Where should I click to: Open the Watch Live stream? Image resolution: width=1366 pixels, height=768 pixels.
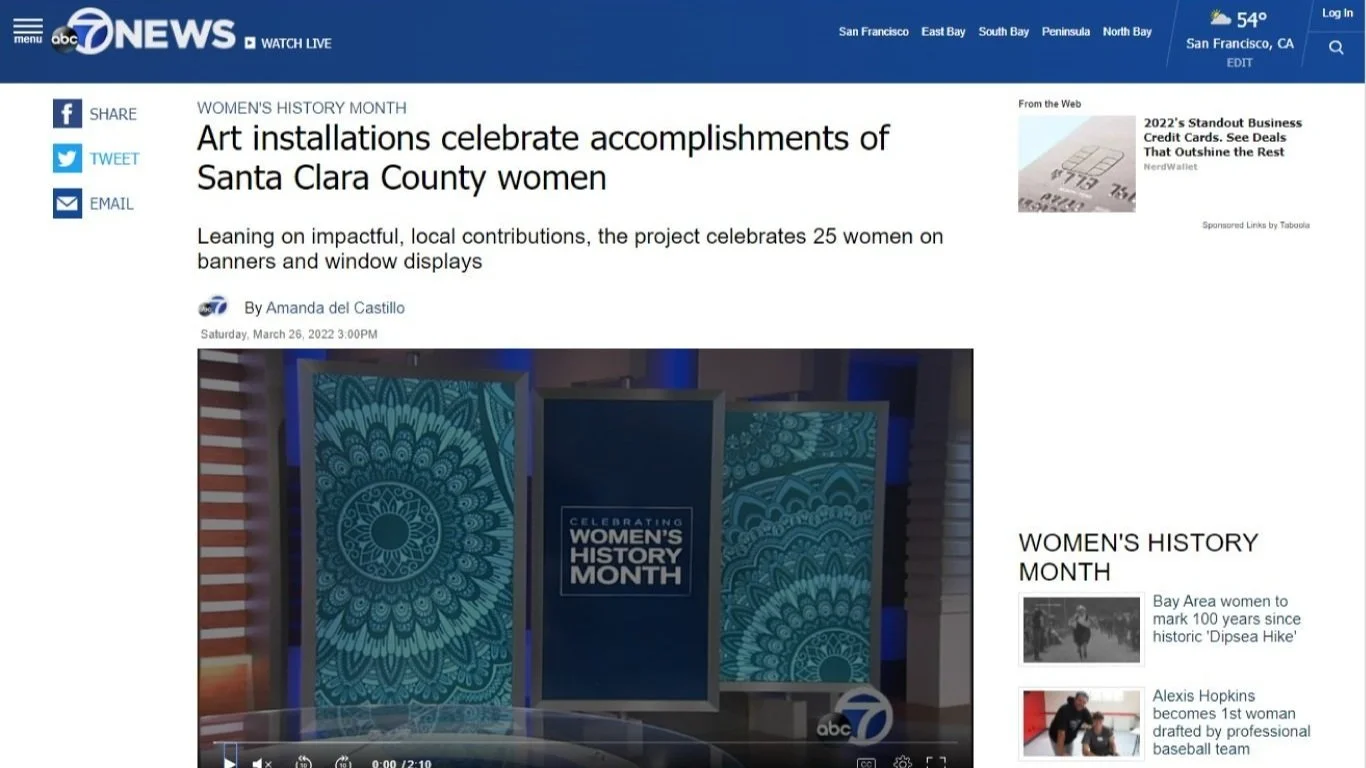click(x=288, y=43)
